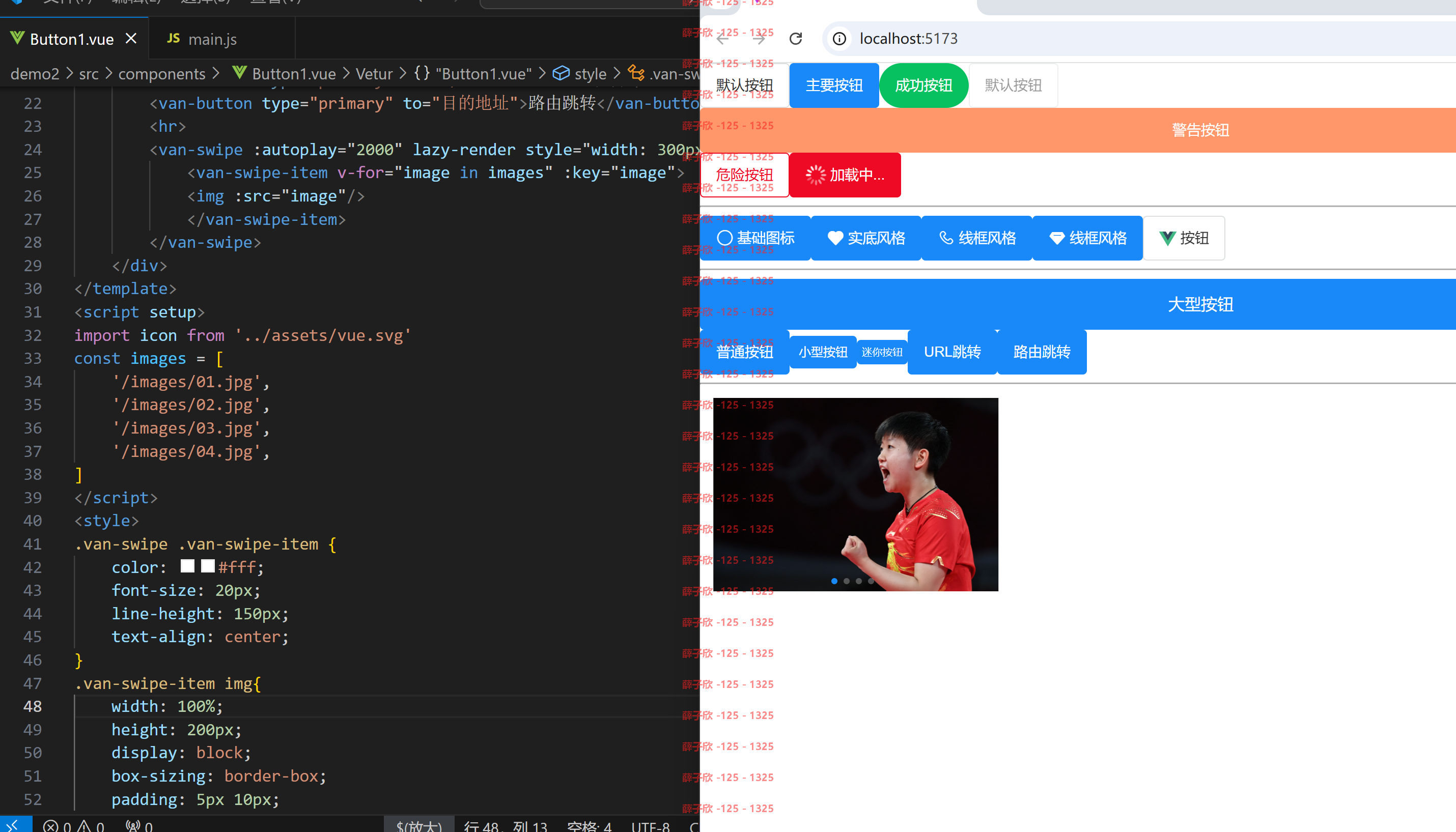The image size is (1456, 832).
Task: Click the 迷你按钮 button
Action: (882, 352)
